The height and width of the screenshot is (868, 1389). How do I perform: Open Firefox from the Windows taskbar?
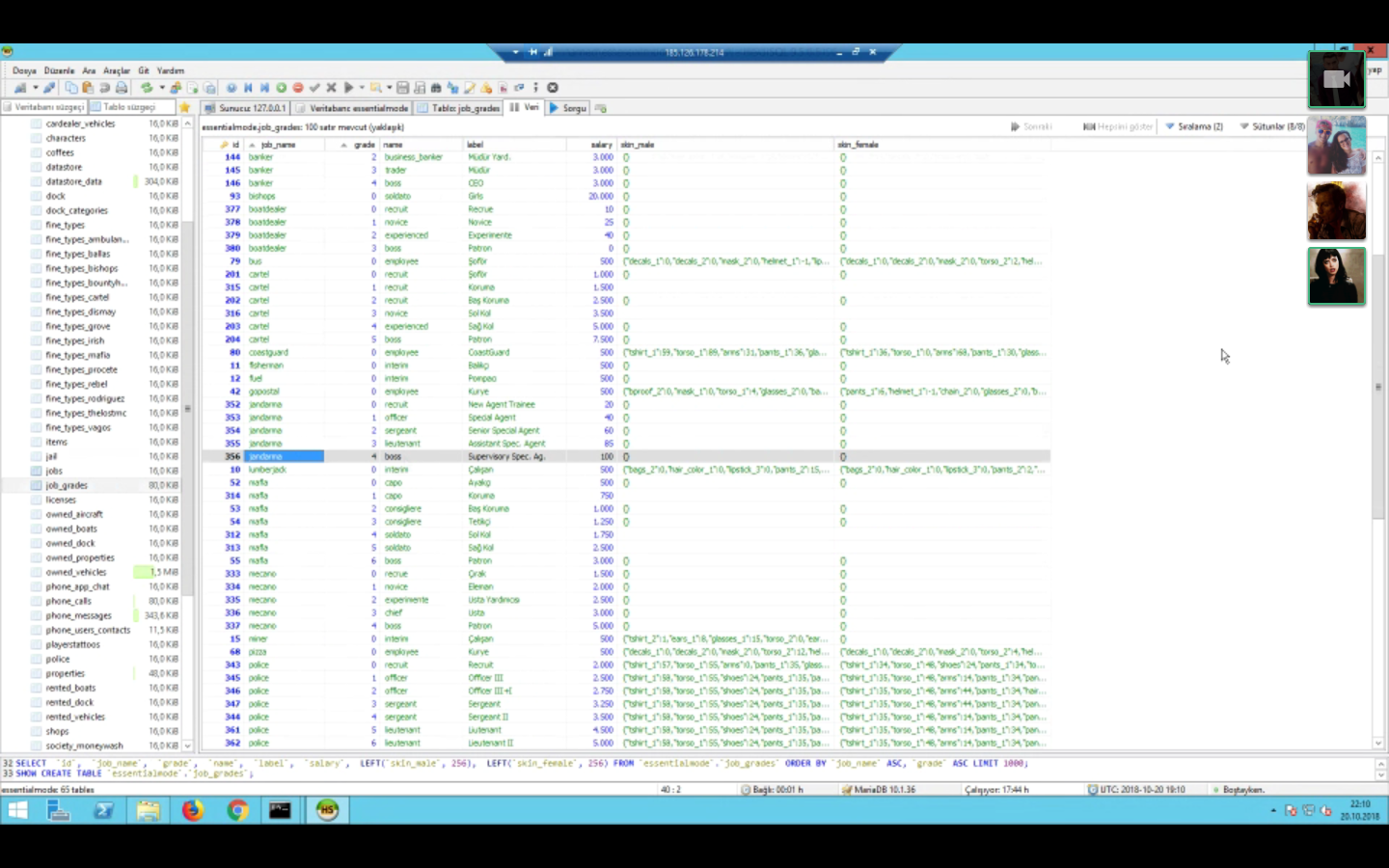(193, 810)
